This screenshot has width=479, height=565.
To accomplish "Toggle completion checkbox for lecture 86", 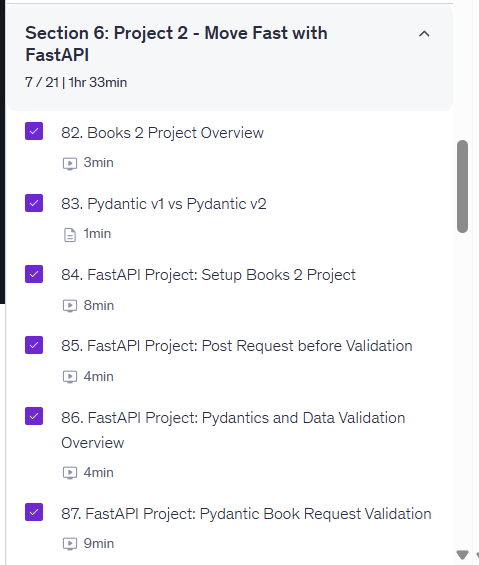I will [34, 416].
